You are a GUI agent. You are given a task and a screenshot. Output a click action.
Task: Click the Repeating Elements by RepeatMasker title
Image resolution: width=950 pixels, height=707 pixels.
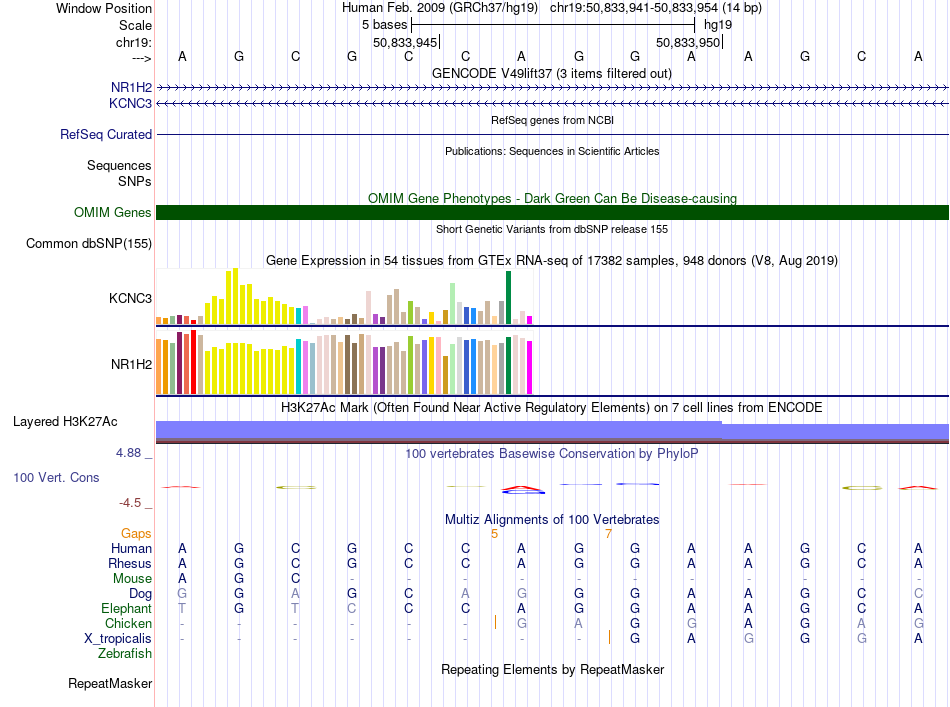click(552, 669)
